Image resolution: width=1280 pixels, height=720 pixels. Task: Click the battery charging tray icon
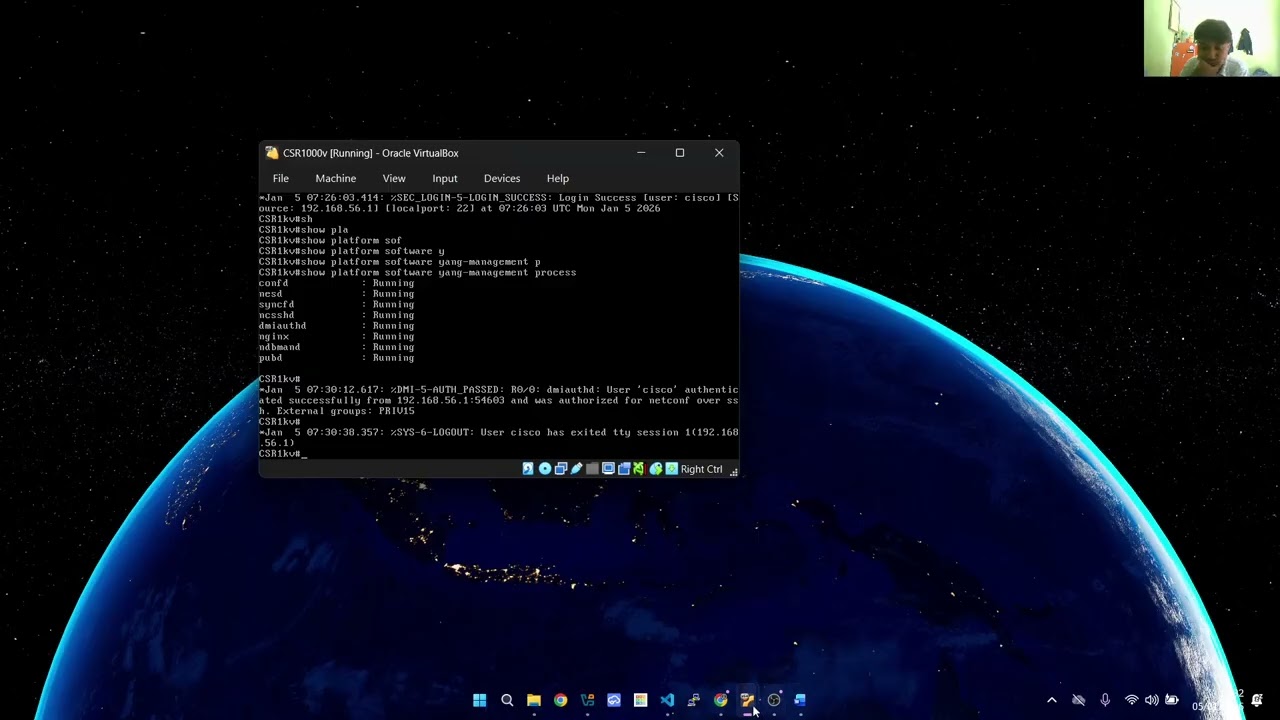click(1172, 700)
